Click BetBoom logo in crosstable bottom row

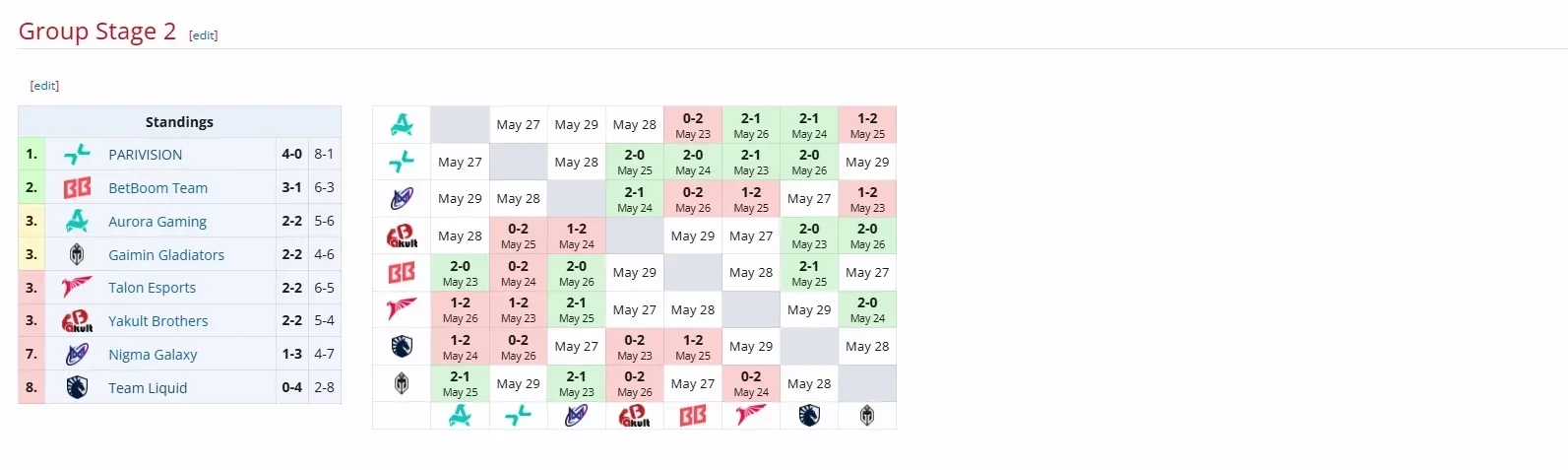tap(693, 416)
